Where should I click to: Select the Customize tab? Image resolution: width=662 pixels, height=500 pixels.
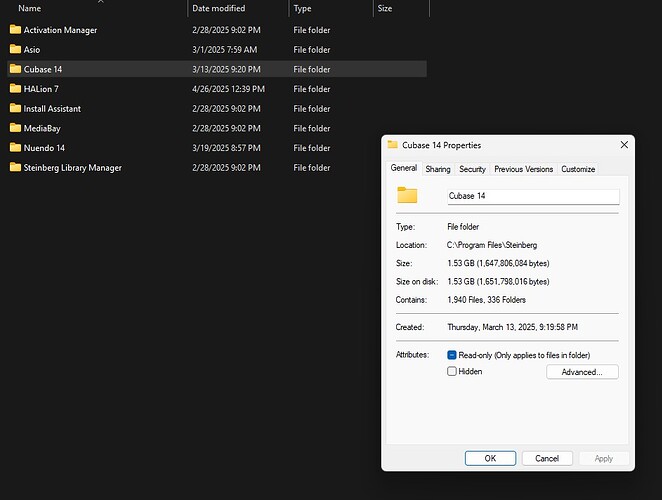point(578,169)
